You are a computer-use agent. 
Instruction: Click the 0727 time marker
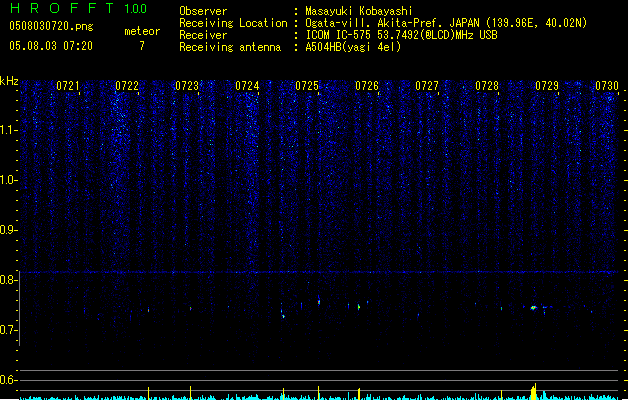click(427, 86)
